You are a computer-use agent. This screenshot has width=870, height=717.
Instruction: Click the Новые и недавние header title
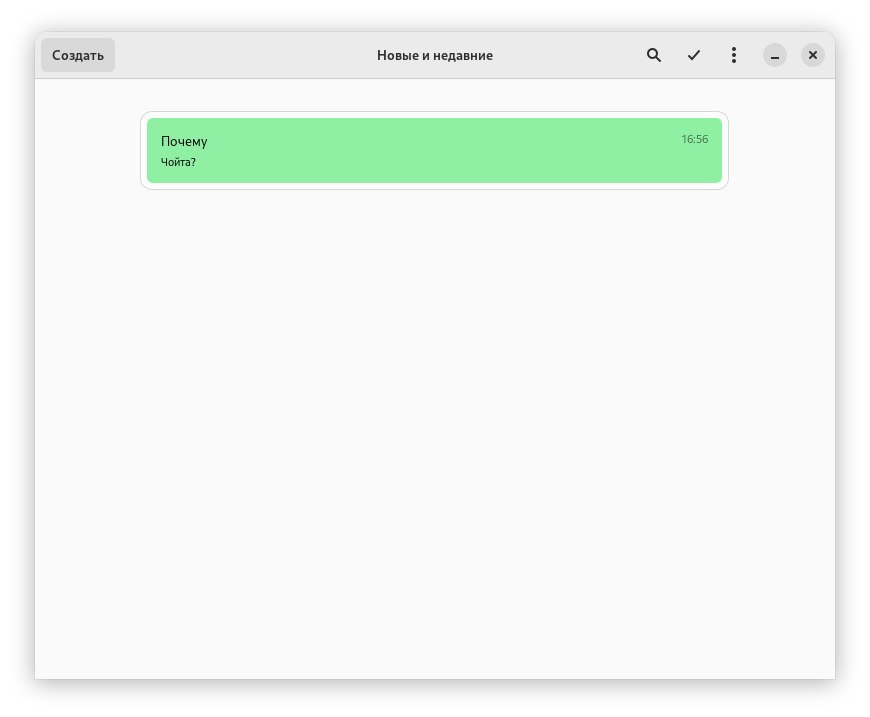coord(434,55)
